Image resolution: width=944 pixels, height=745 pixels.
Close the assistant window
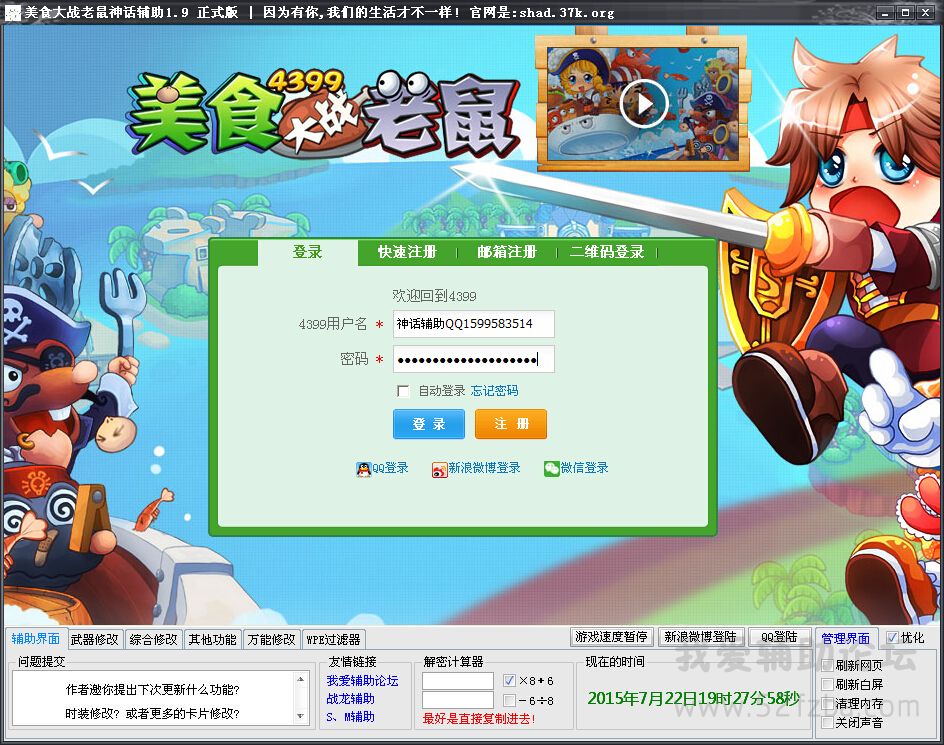click(925, 13)
